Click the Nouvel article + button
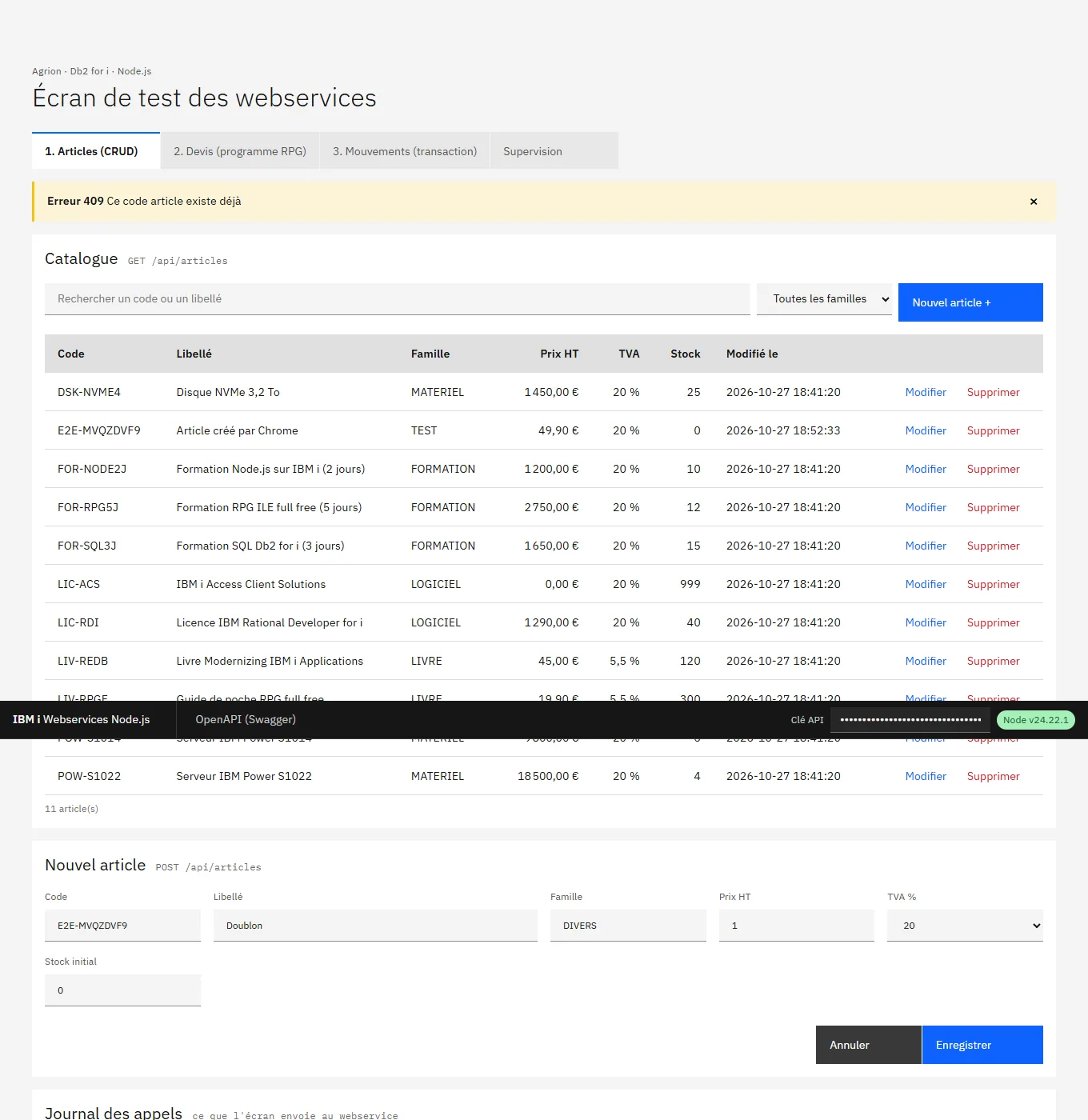The width and height of the screenshot is (1088, 1120). (x=970, y=302)
